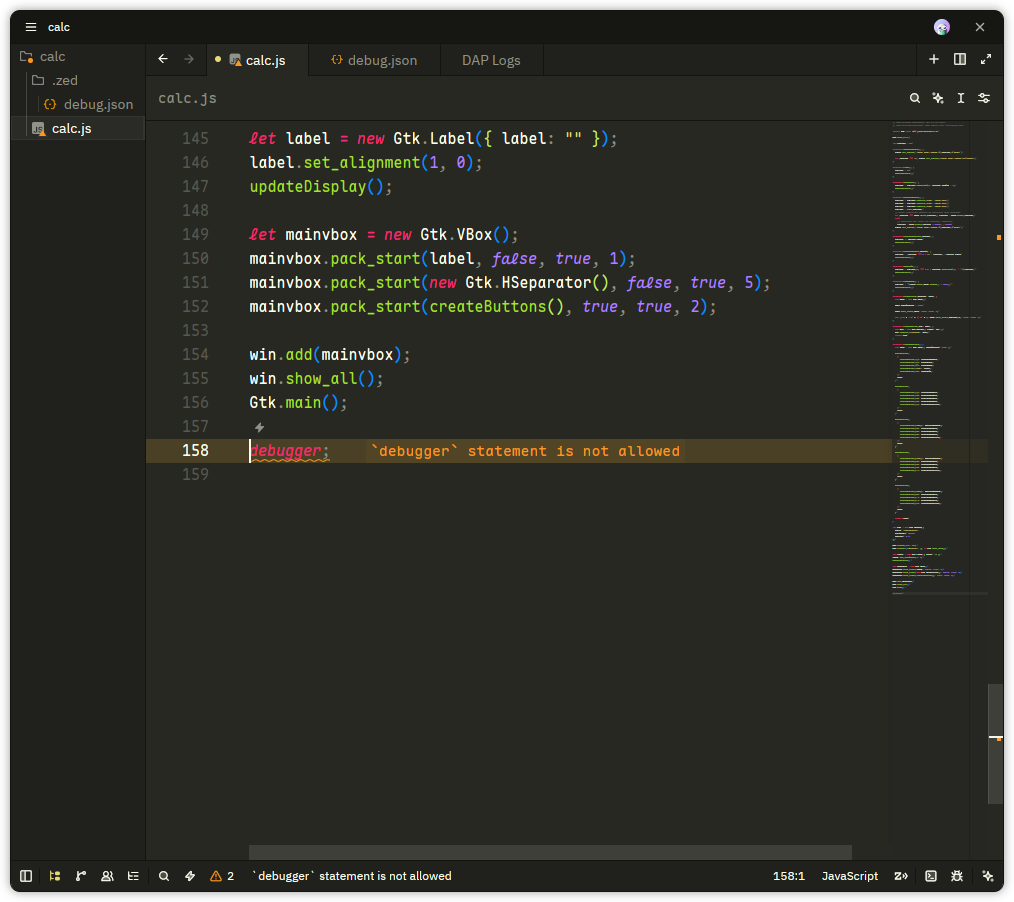Toggle the debugger bug panel
The width and height of the screenshot is (1014, 902).
(957, 875)
